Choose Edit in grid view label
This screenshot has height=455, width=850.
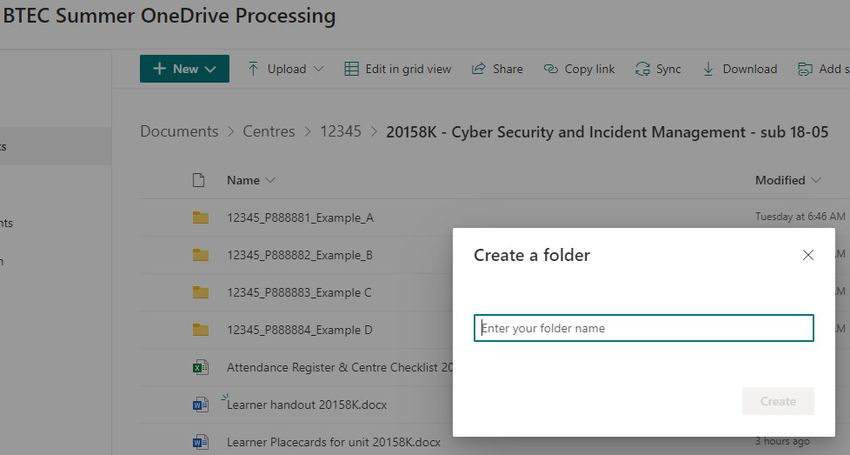coord(408,69)
